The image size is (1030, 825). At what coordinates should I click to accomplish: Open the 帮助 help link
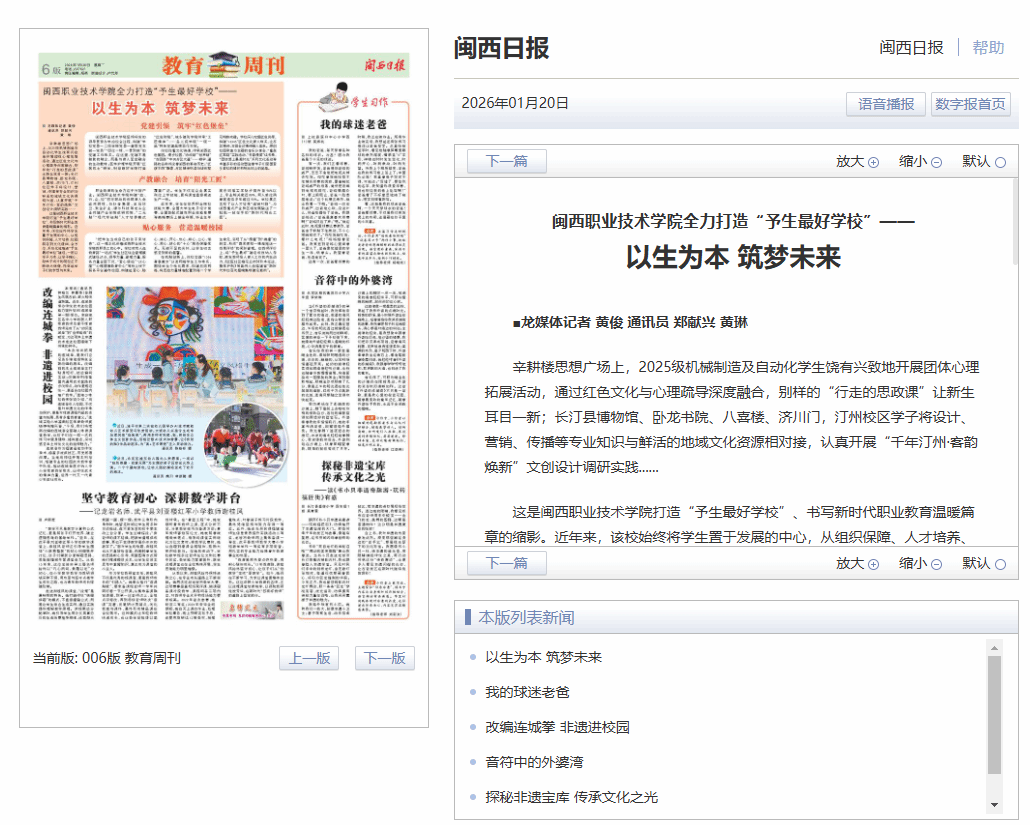988,47
